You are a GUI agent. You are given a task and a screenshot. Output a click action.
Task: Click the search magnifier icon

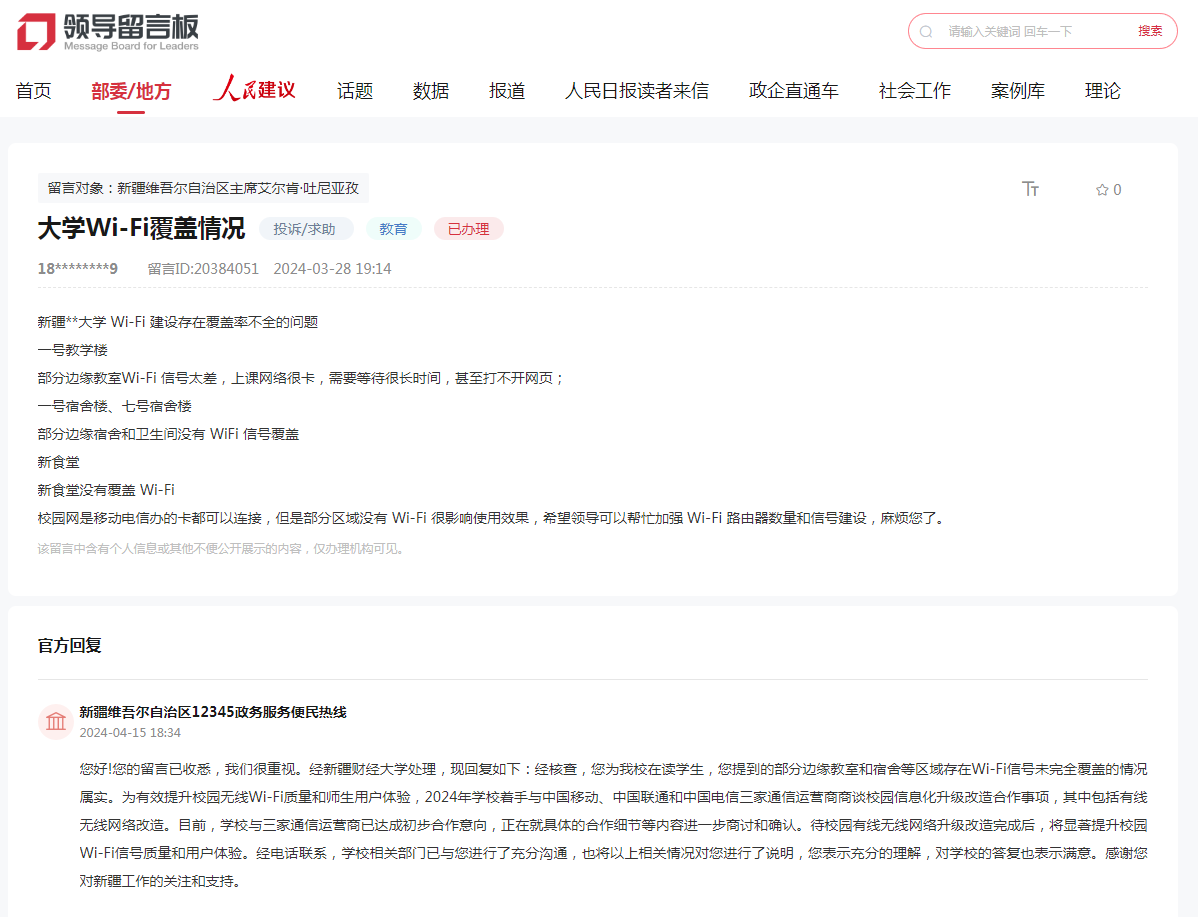click(x=927, y=32)
